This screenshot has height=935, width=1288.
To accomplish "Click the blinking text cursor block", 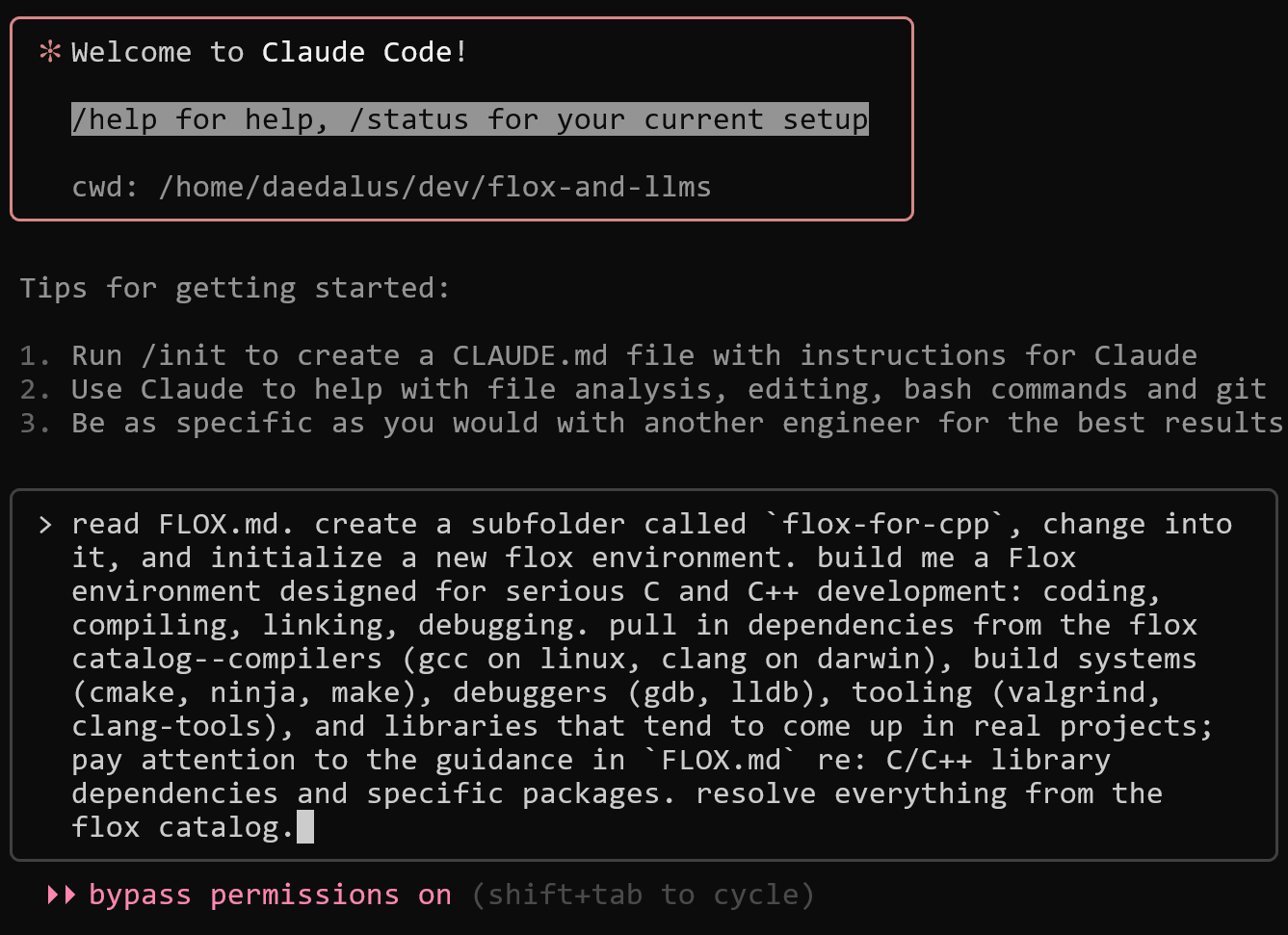I will 305,827.
